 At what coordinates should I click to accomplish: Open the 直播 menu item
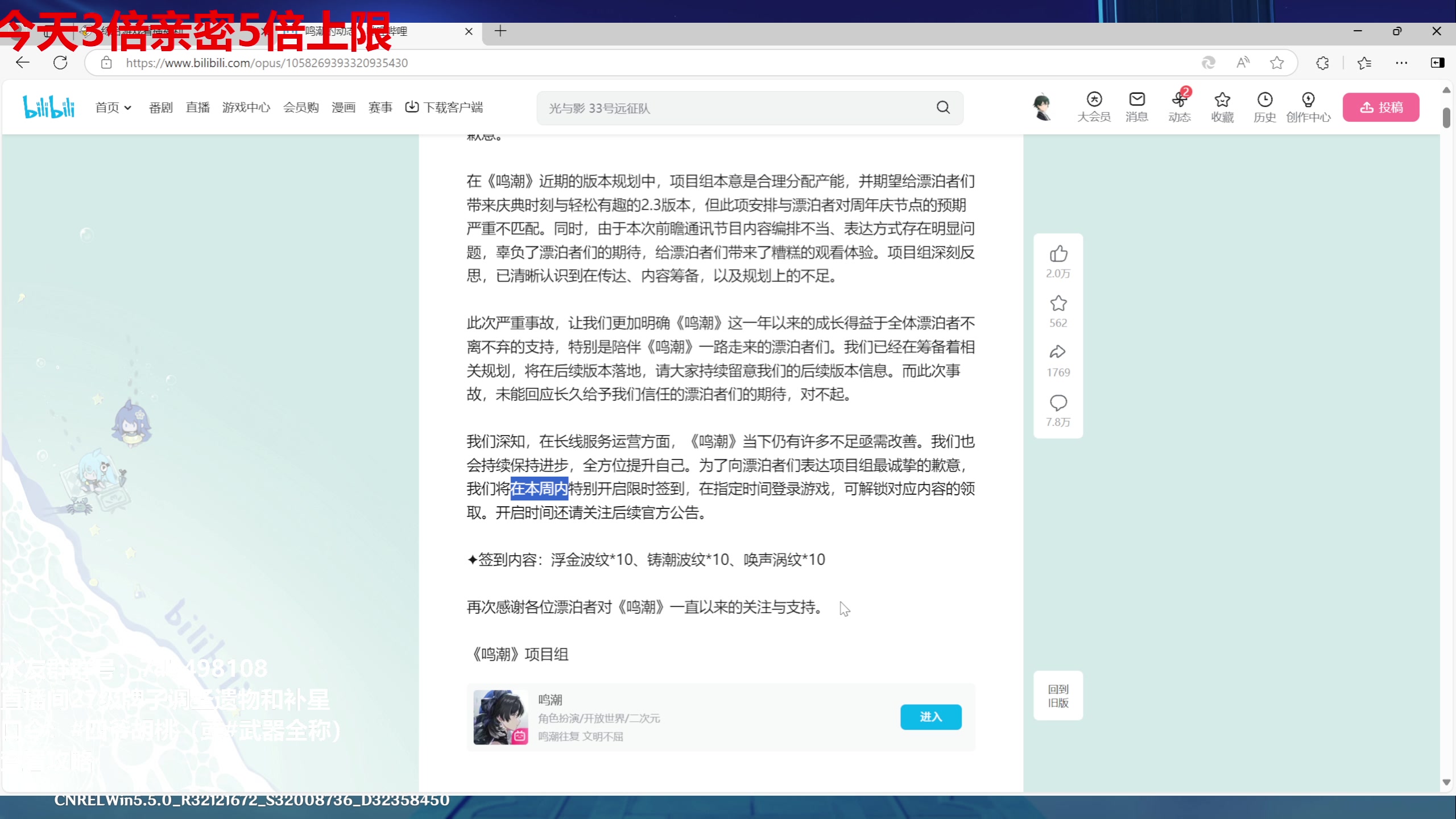coord(197,107)
